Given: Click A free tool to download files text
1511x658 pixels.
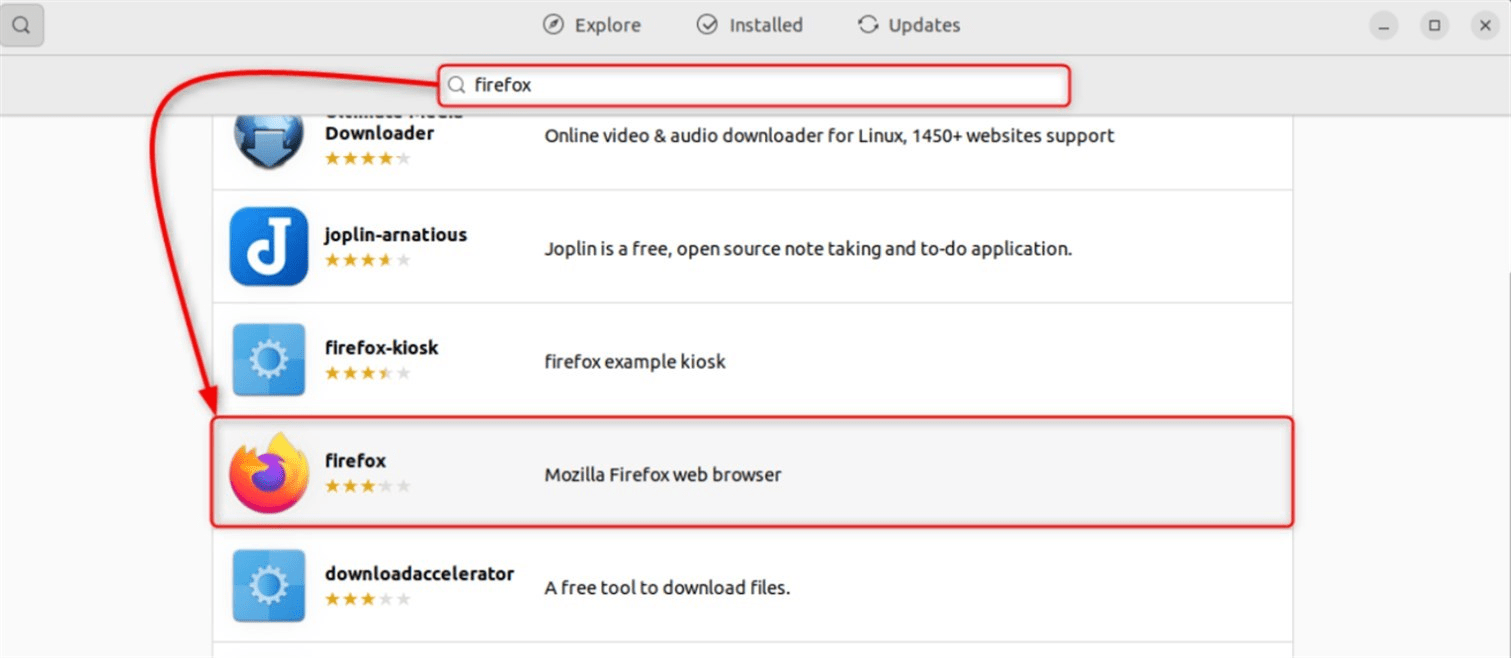Looking at the screenshot, I should (667, 587).
